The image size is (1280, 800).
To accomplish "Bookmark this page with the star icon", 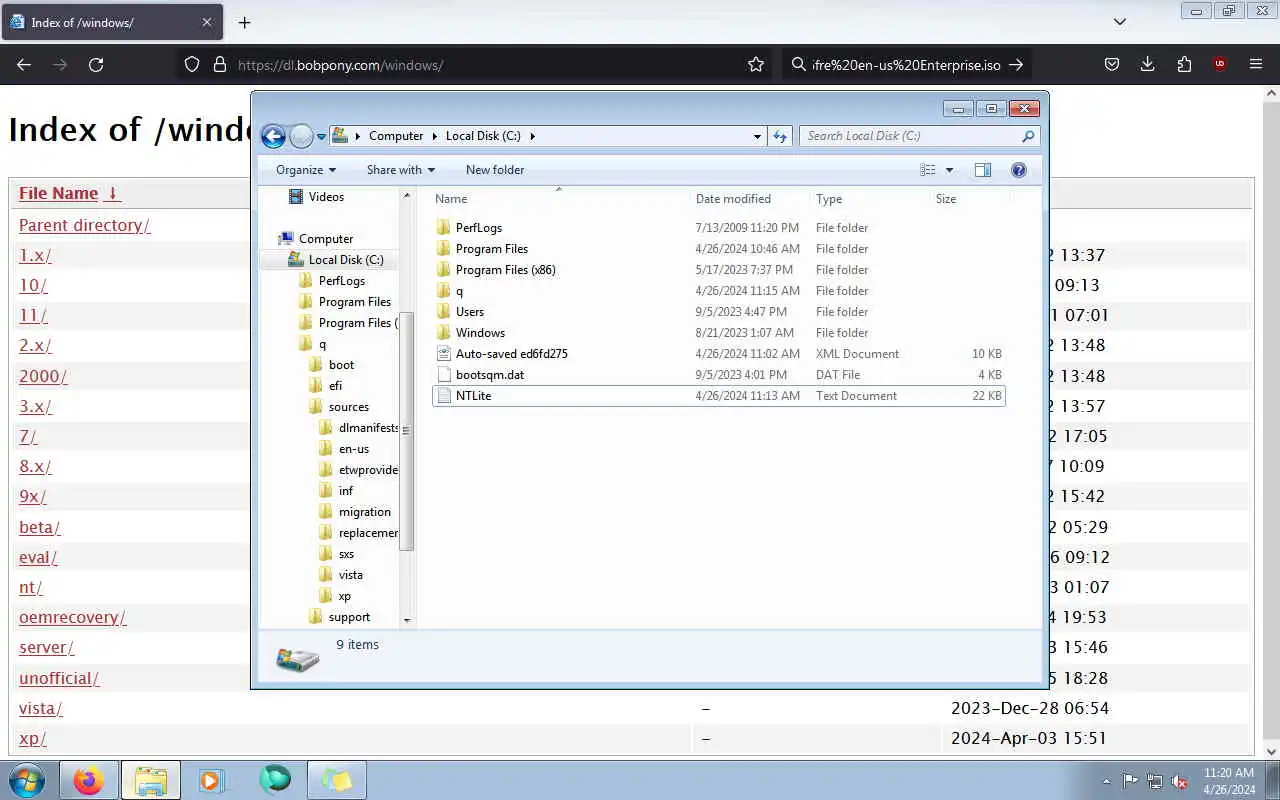I will tap(756, 64).
